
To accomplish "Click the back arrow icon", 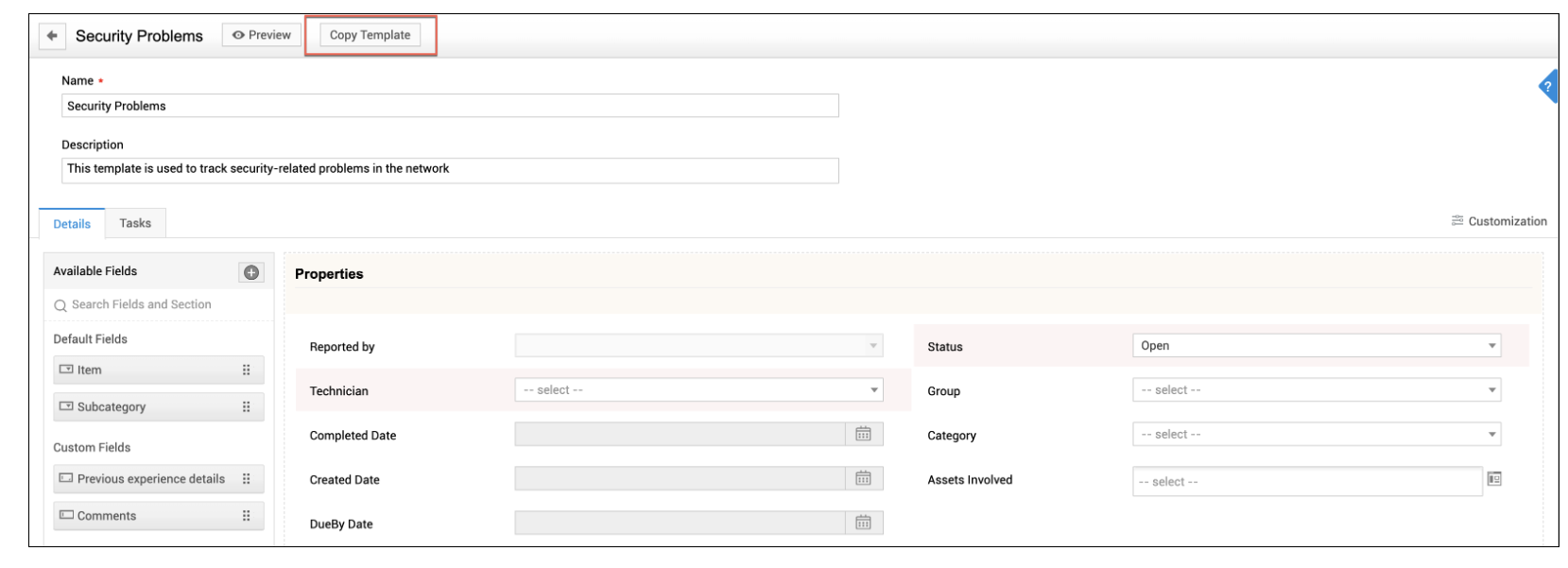I will (52, 36).
